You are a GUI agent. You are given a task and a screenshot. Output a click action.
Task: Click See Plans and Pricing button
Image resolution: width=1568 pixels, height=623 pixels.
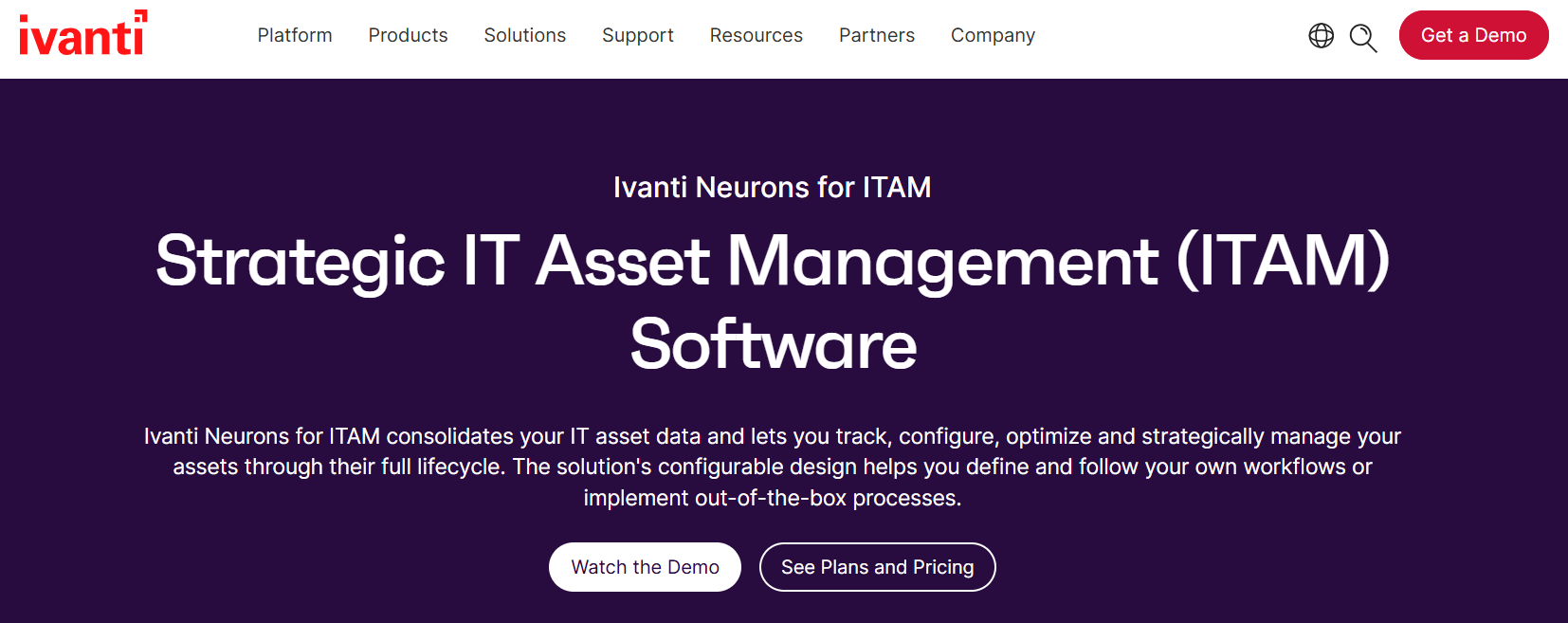(877, 567)
